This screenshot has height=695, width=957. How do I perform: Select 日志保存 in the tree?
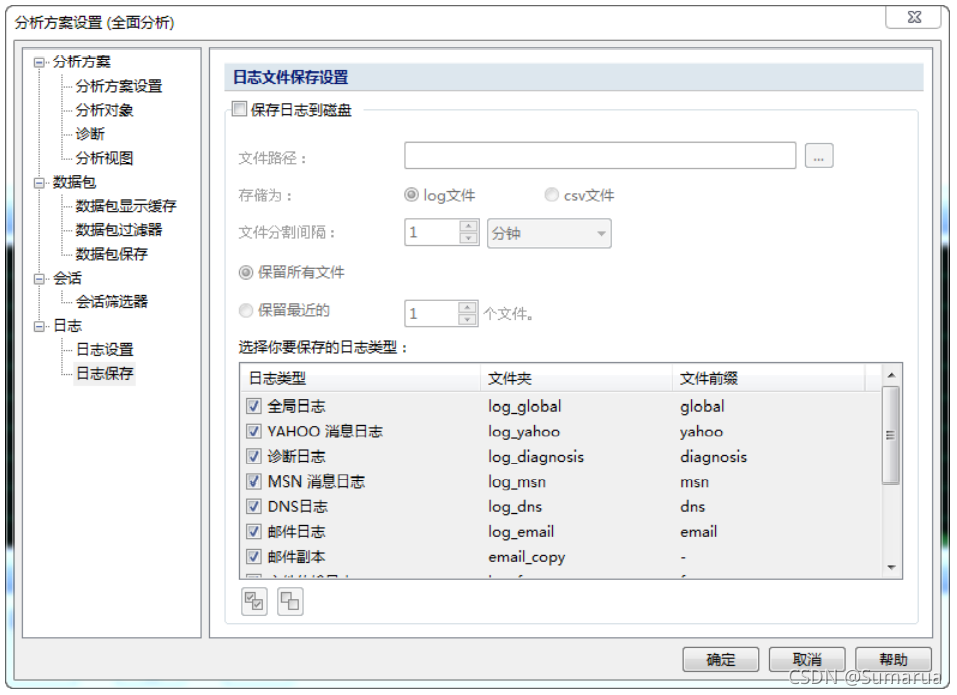[x=104, y=373]
